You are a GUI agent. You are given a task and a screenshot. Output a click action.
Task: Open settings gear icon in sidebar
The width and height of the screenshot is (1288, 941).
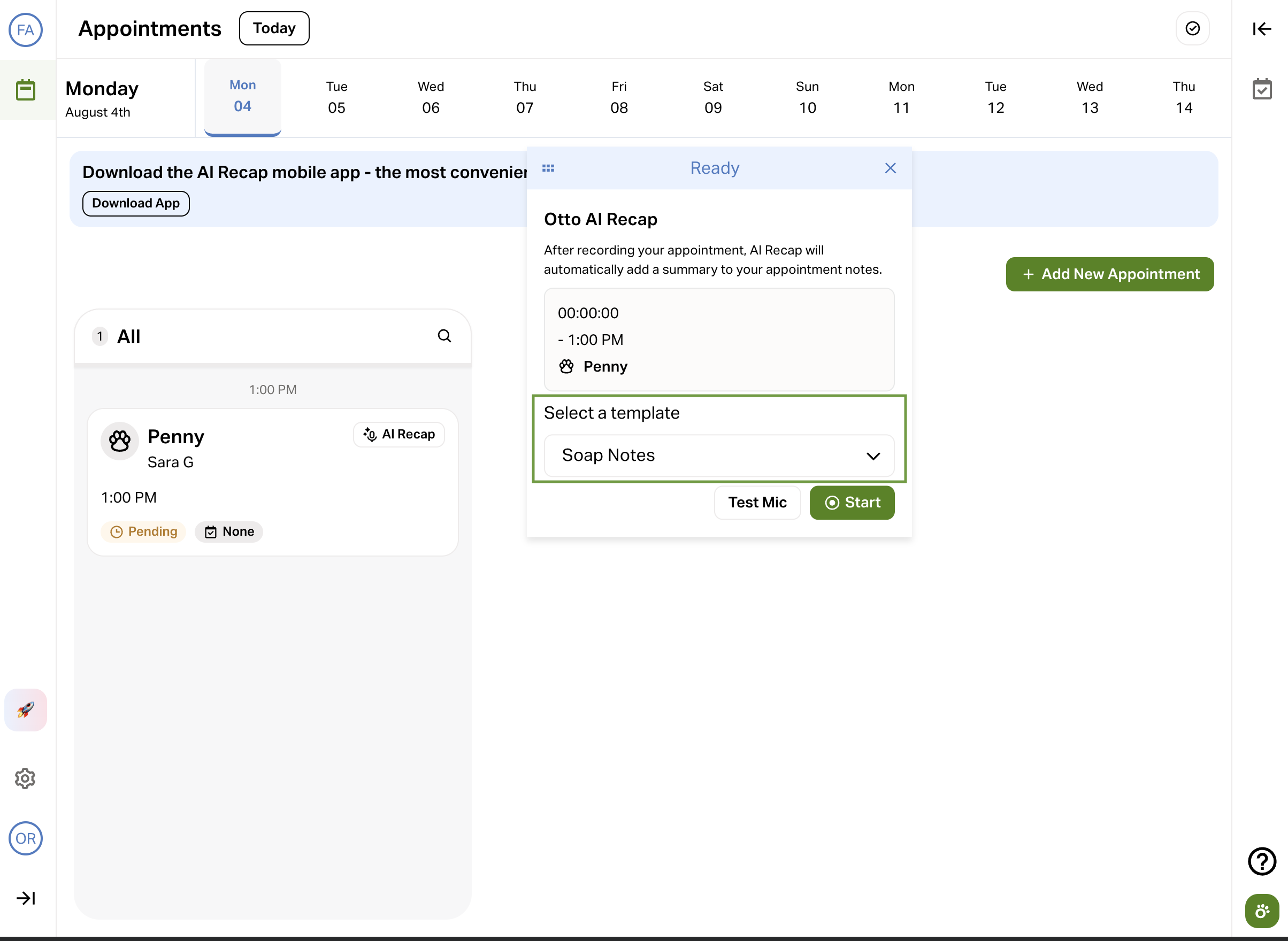pos(26,778)
